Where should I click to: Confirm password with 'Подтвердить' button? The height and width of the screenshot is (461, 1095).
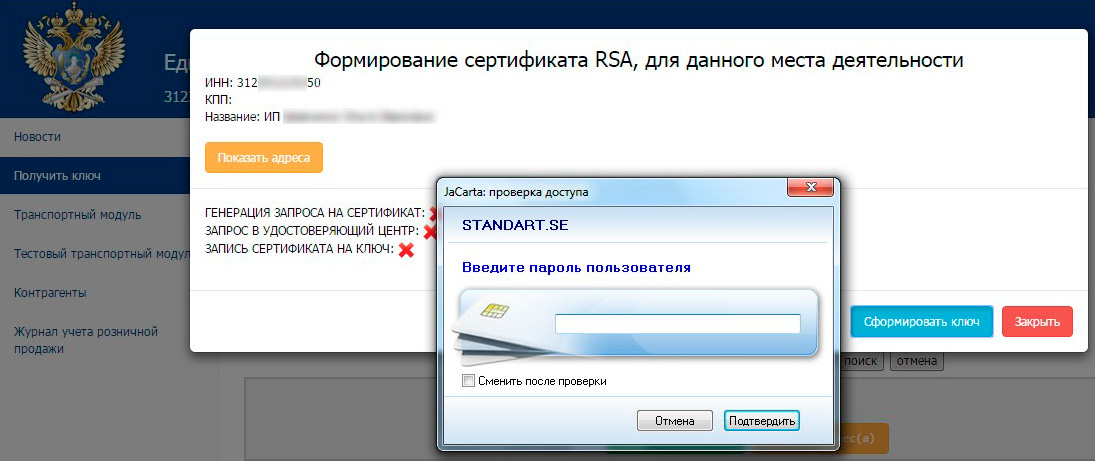(x=761, y=421)
